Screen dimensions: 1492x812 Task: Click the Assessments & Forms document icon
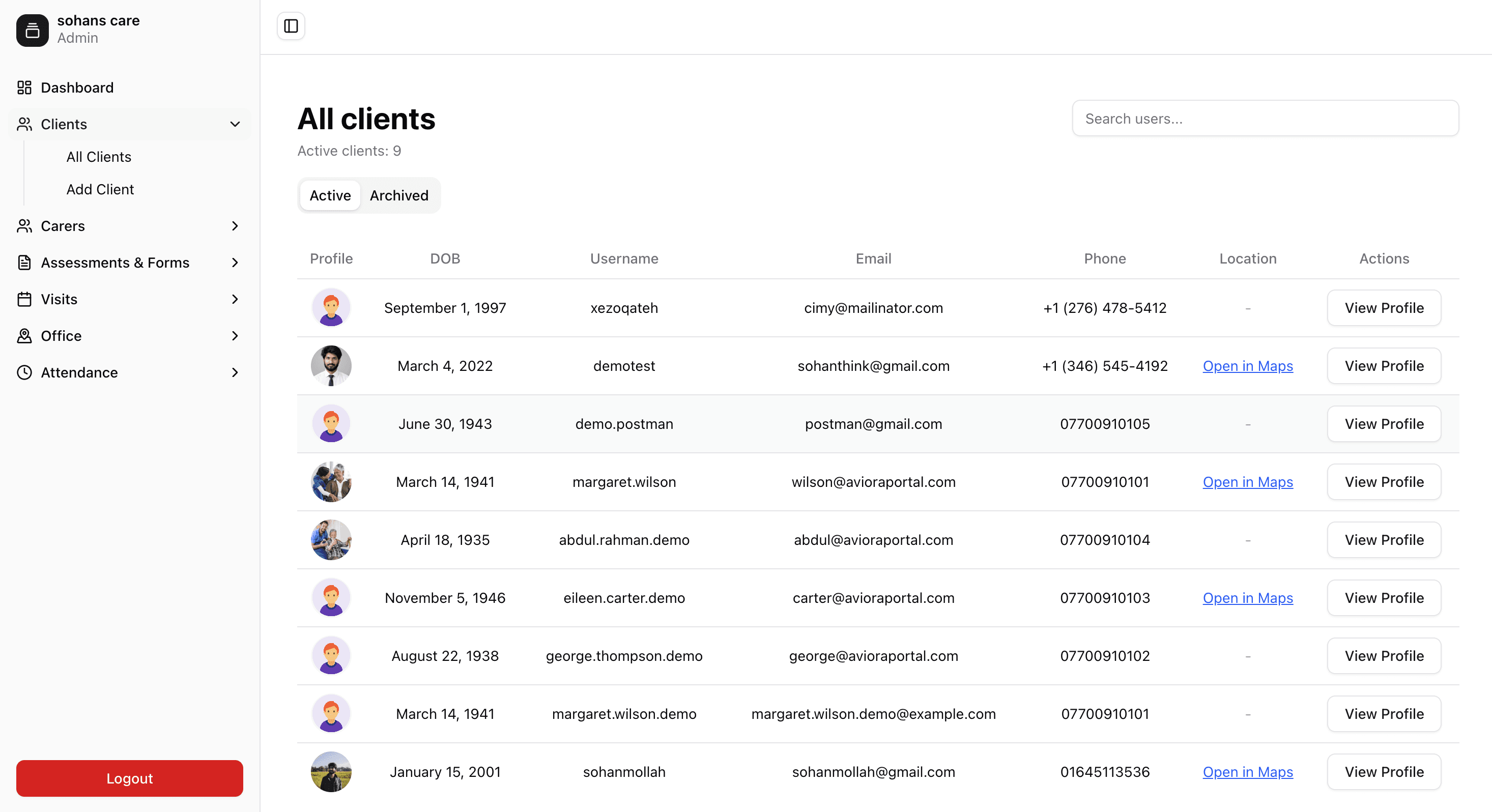tap(24, 263)
